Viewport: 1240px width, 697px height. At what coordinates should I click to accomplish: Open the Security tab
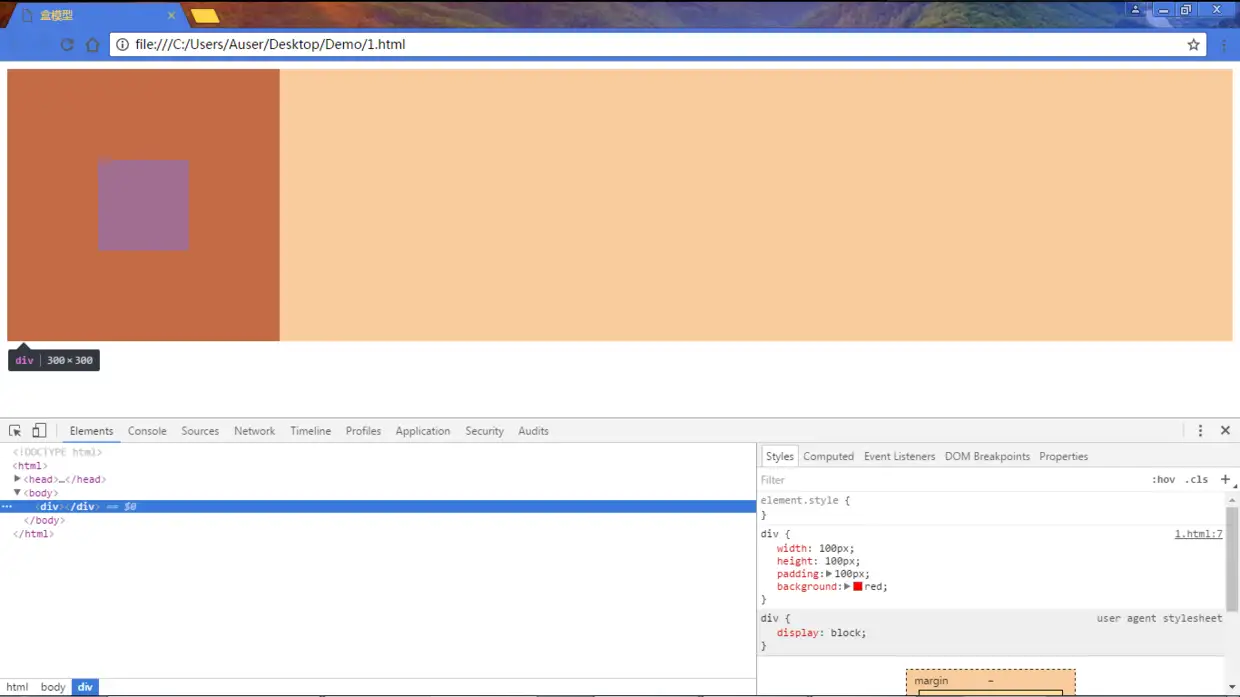click(x=484, y=431)
